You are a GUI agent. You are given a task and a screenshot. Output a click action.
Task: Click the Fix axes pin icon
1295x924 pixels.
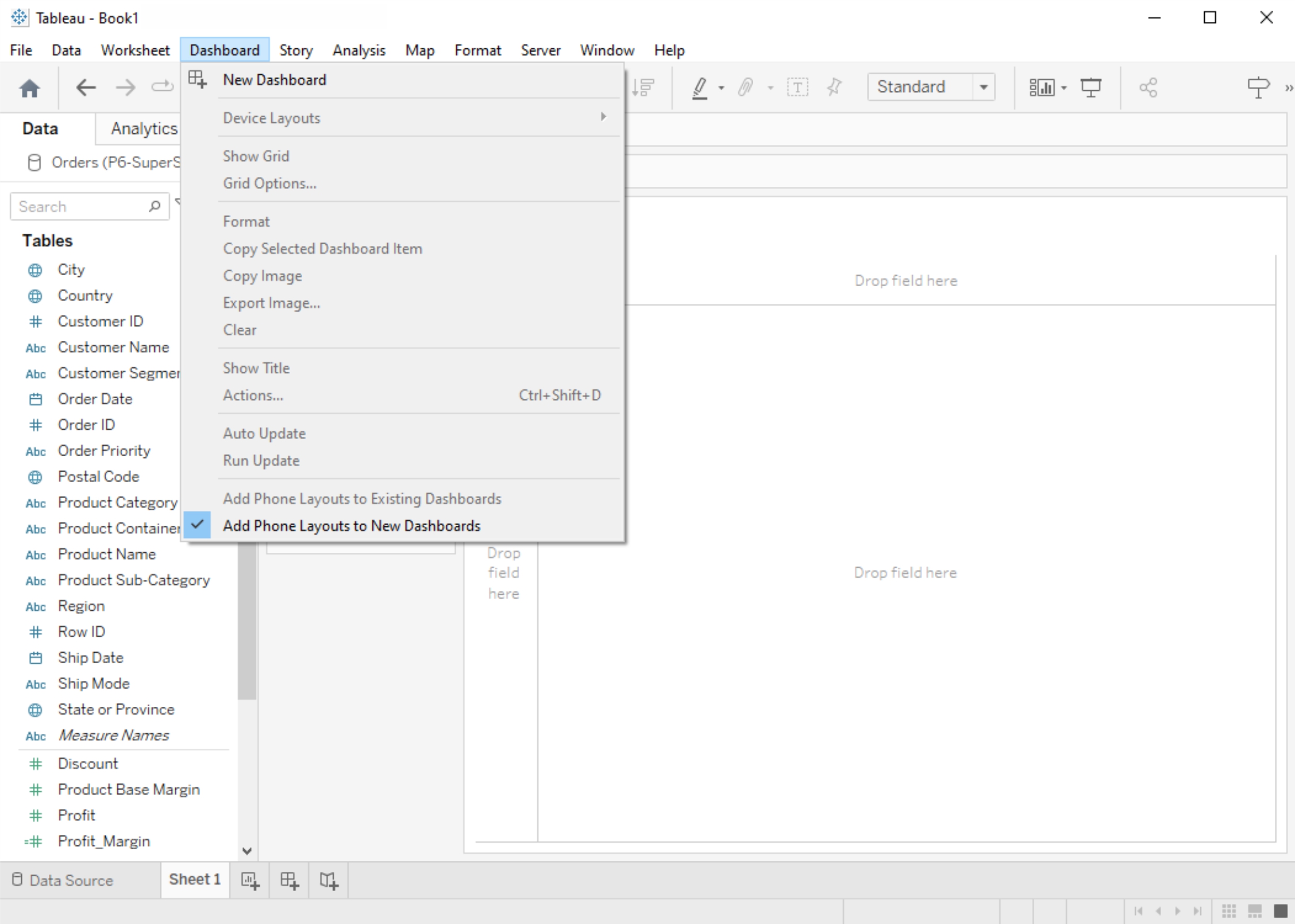click(834, 88)
